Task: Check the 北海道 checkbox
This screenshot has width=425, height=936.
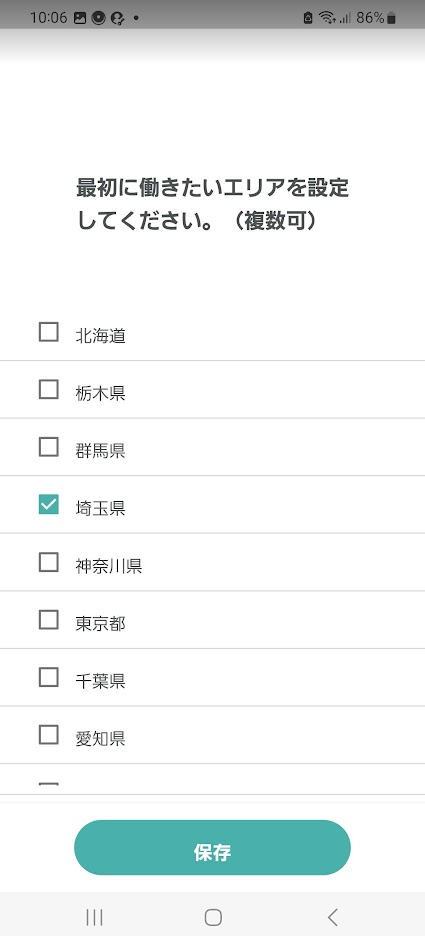Action: [48, 332]
